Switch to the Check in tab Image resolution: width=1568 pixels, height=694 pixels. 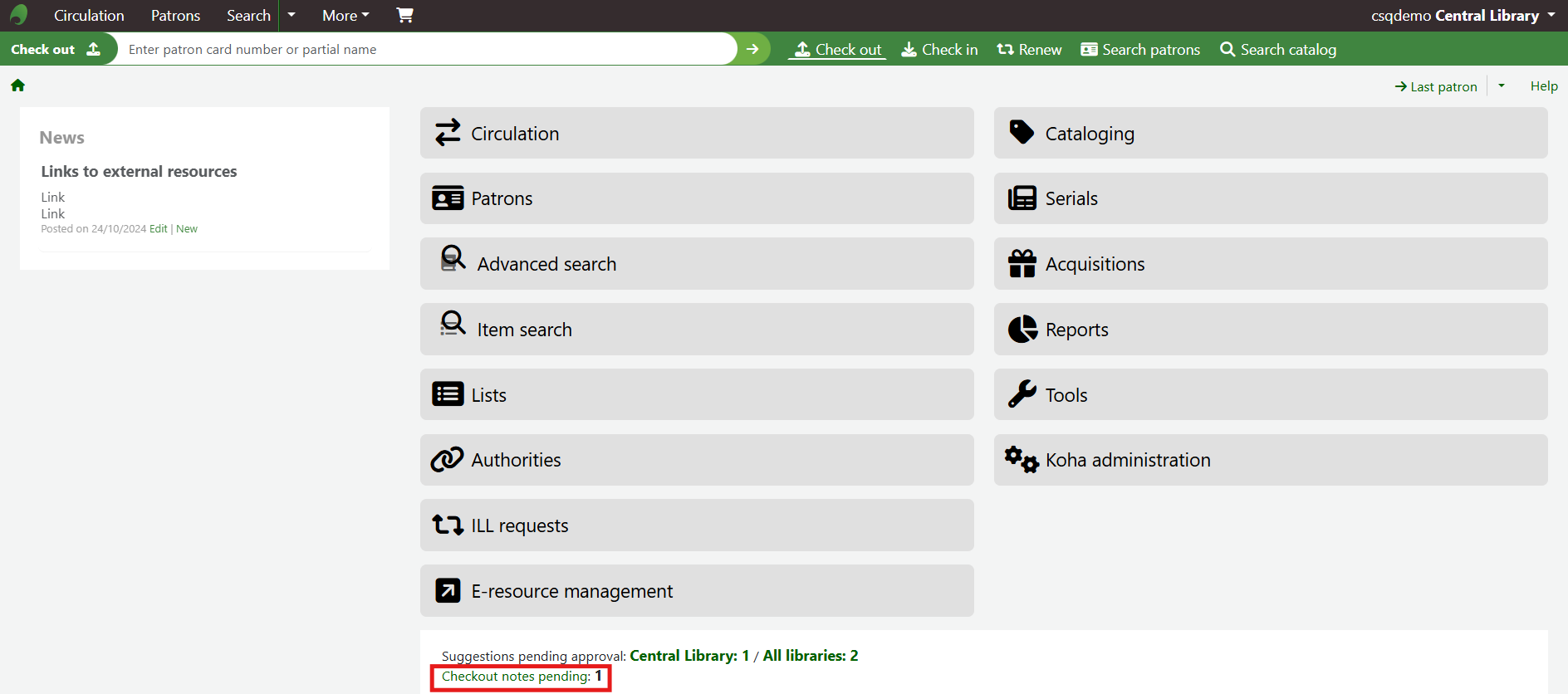tap(939, 50)
